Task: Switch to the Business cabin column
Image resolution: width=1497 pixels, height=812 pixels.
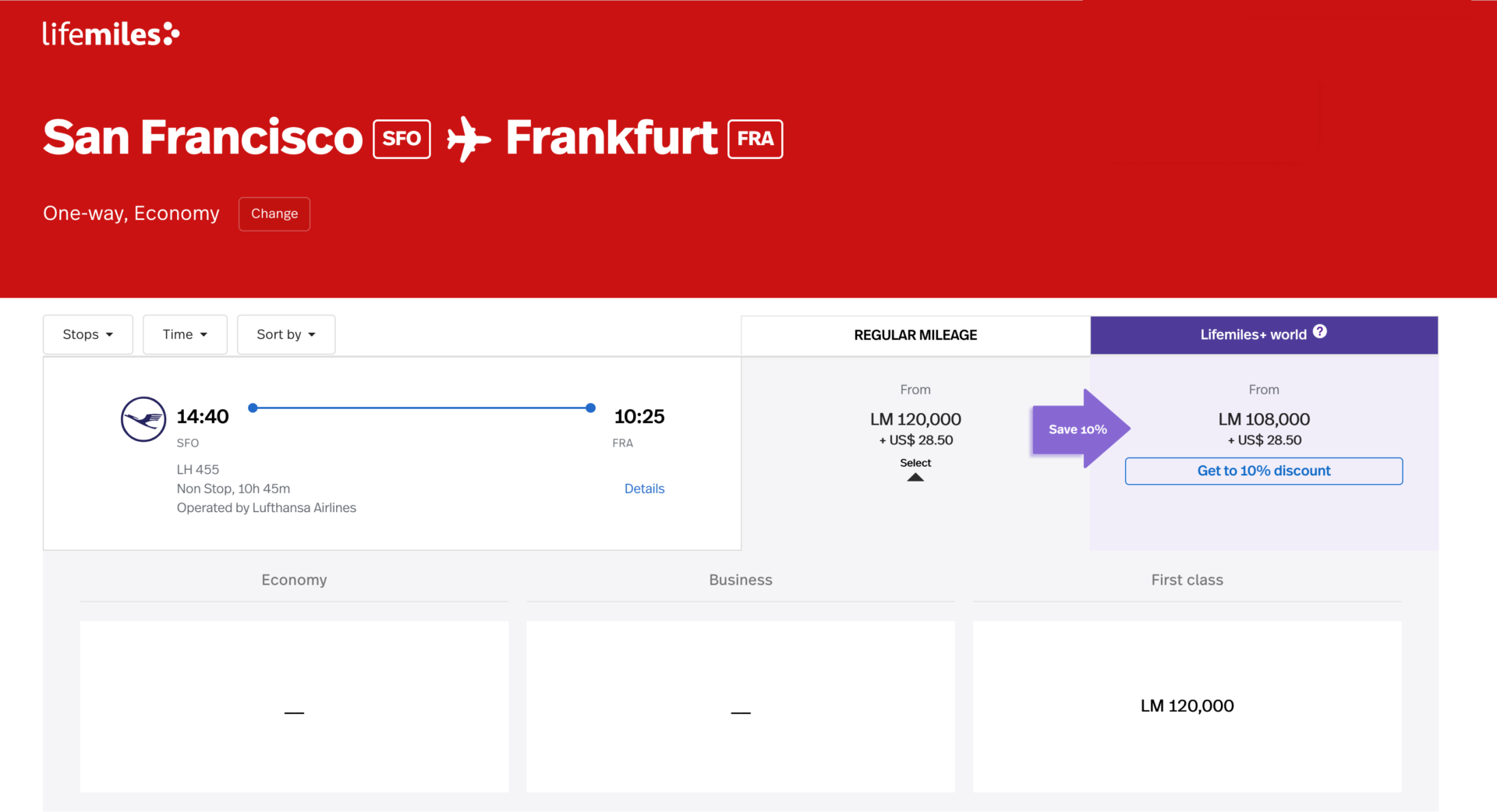Action: click(741, 580)
